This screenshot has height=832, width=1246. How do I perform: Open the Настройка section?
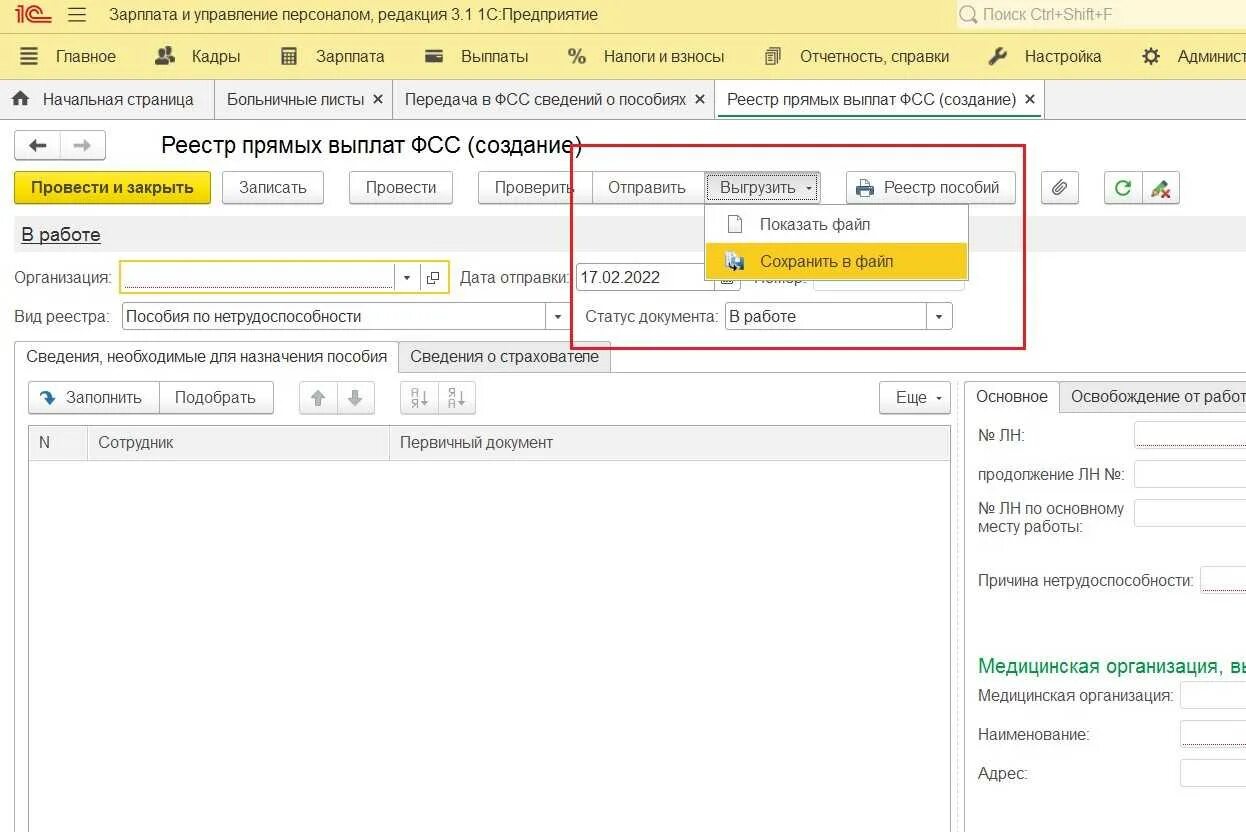click(1045, 56)
